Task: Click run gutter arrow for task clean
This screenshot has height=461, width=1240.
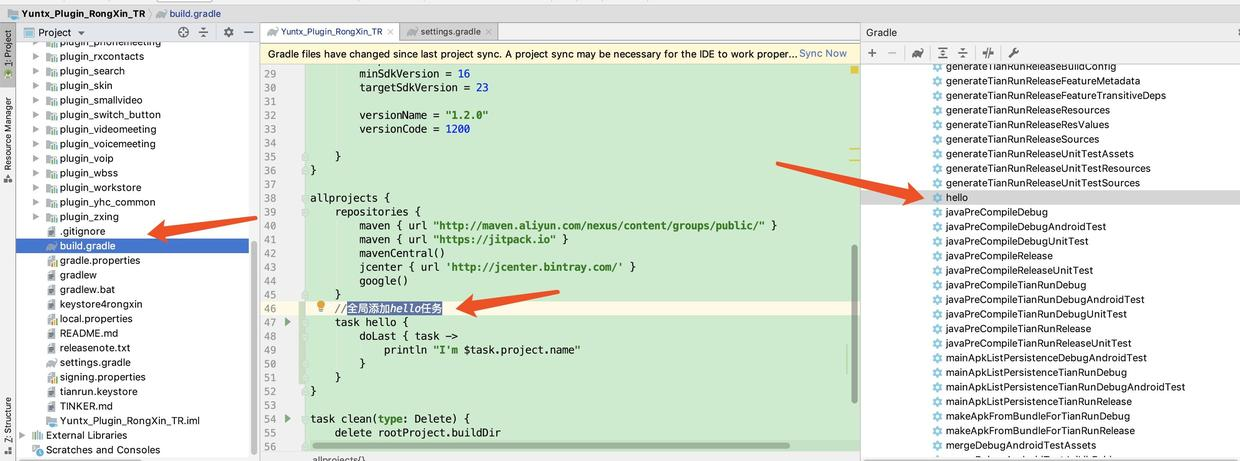Action: tap(288, 418)
